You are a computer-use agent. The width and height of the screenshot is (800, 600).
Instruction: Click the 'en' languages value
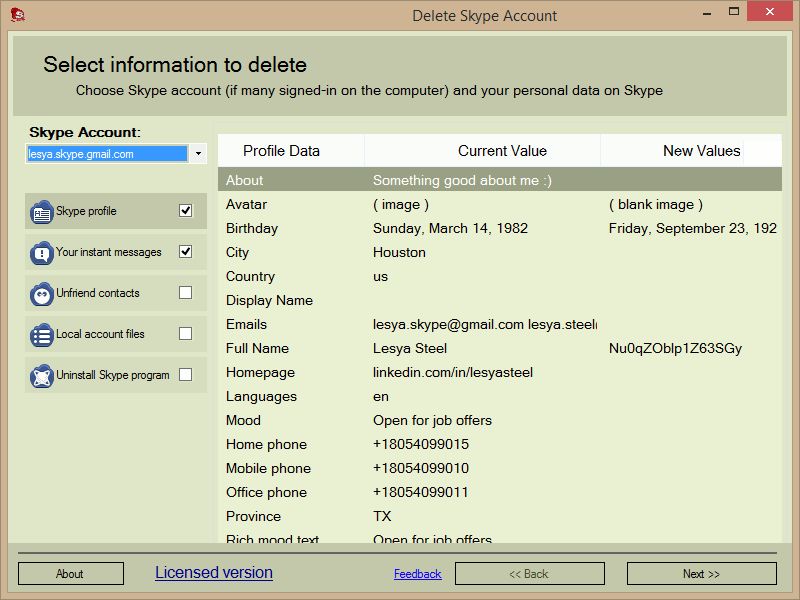pyautogui.click(x=381, y=396)
